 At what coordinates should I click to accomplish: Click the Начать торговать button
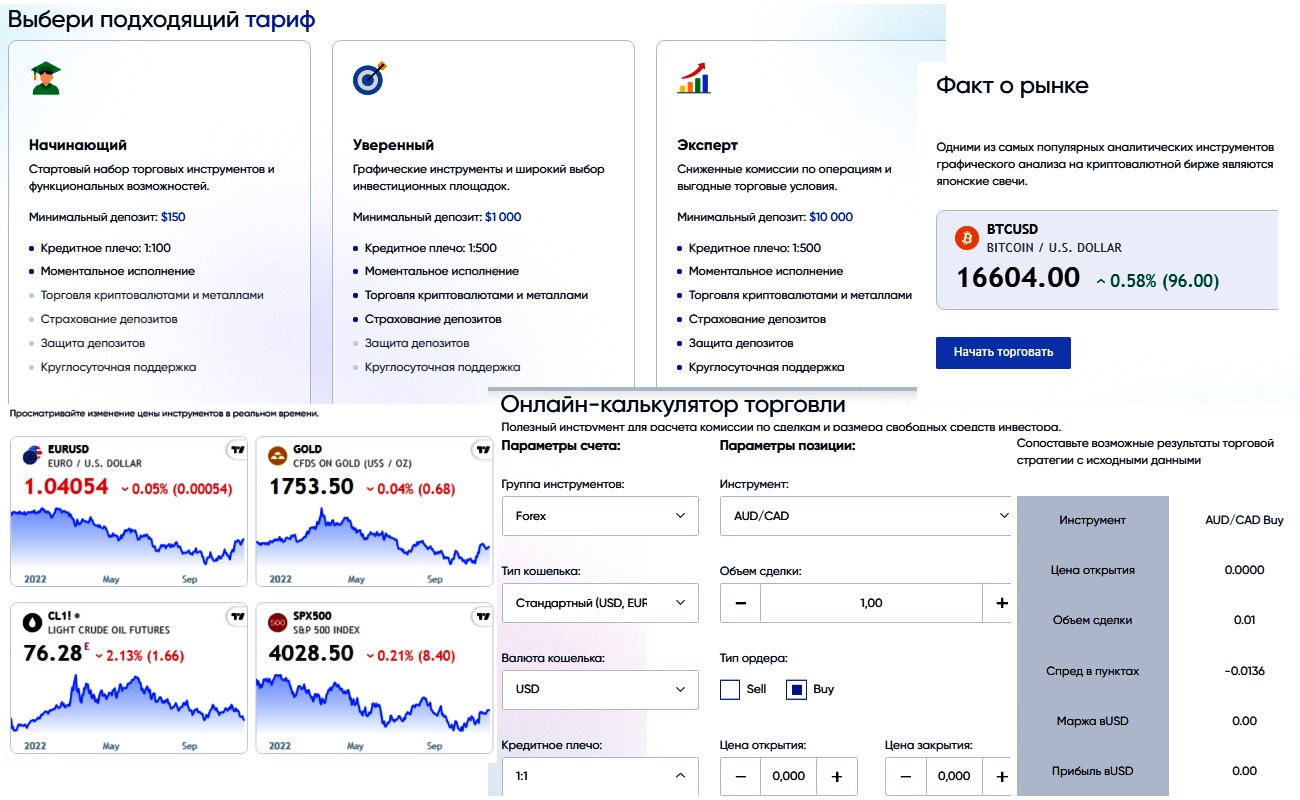1003,353
